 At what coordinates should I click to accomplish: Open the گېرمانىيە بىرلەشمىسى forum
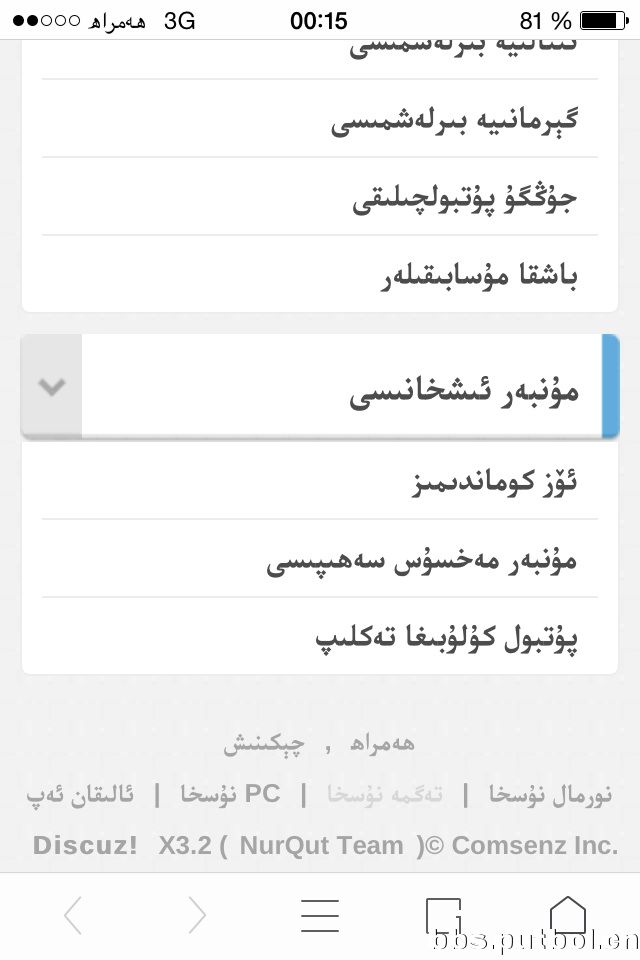[x=320, y=119]
